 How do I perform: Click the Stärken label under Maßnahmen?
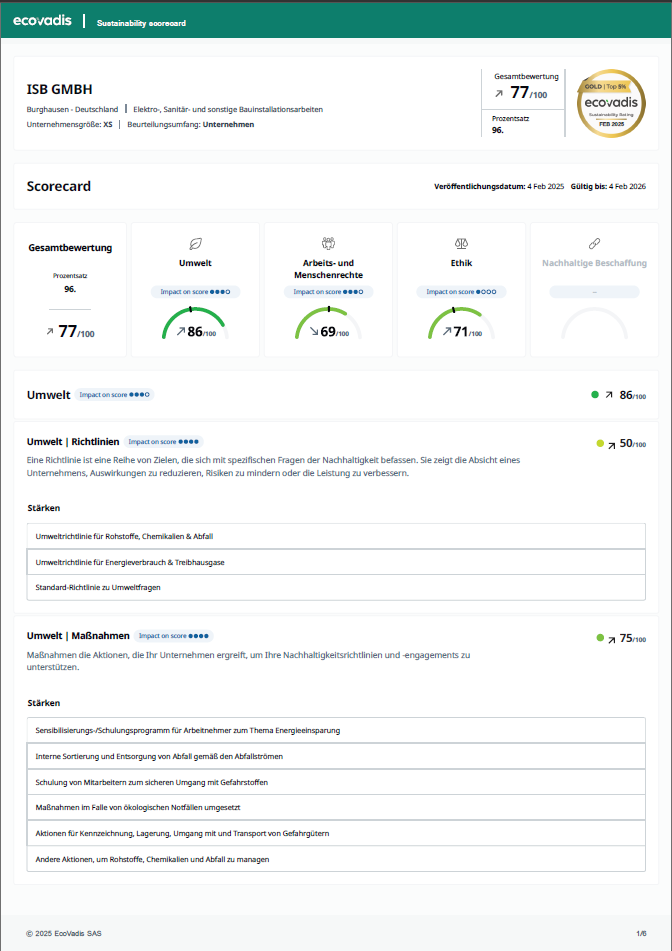(44, 703)
